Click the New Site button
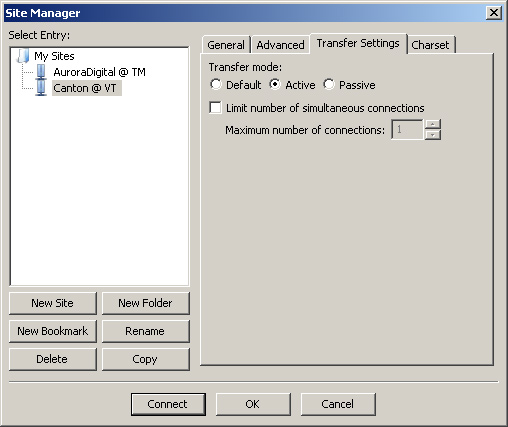Viewport: 508px width, 427px height. [53, 303]
